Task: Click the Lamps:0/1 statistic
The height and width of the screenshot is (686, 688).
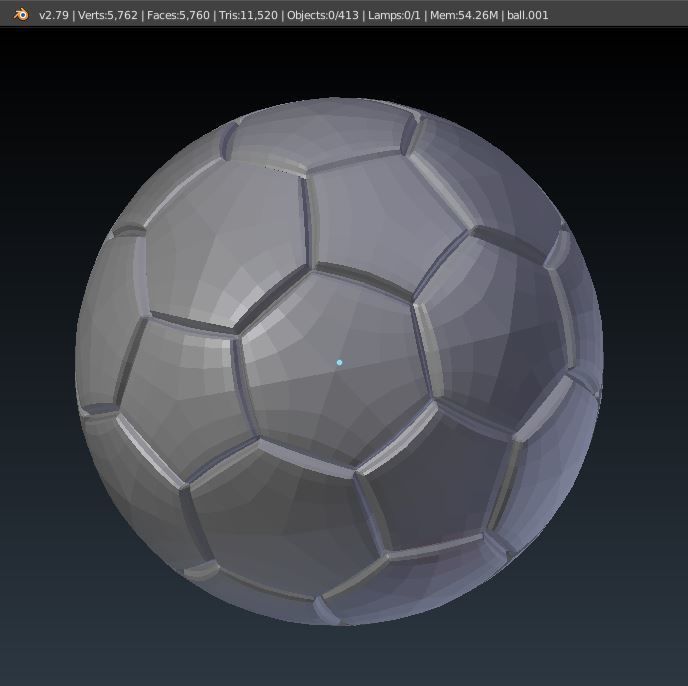Action: (x=394, y=15)
